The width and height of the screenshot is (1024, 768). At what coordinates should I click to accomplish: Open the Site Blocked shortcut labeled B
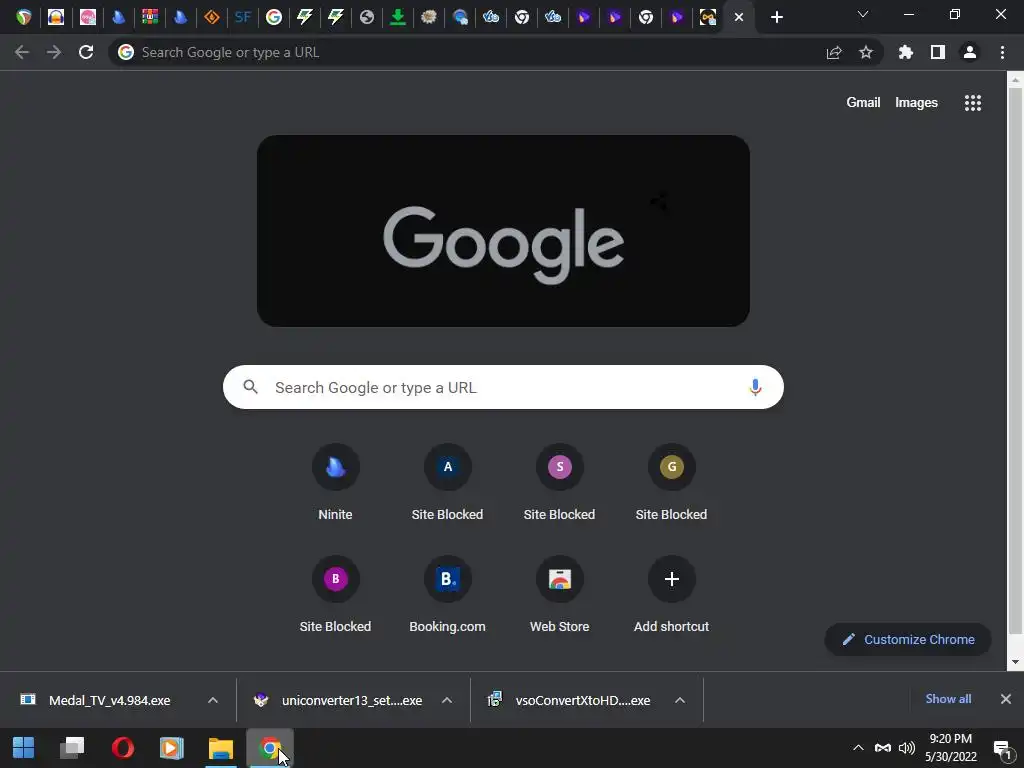tap(335, 594)
